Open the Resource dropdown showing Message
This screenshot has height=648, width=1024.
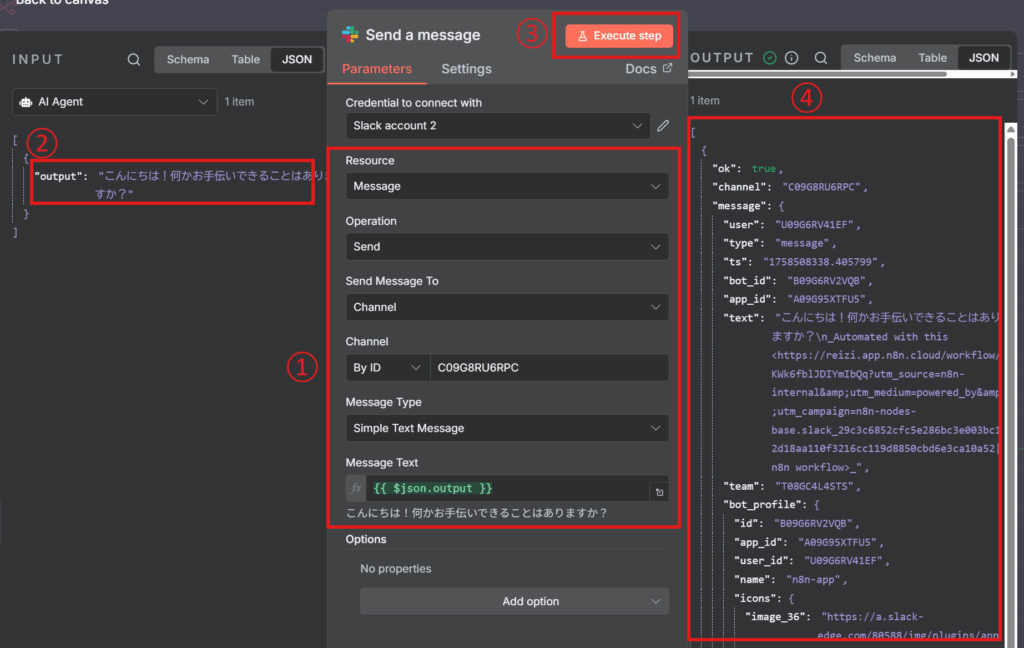pos(507,186)
